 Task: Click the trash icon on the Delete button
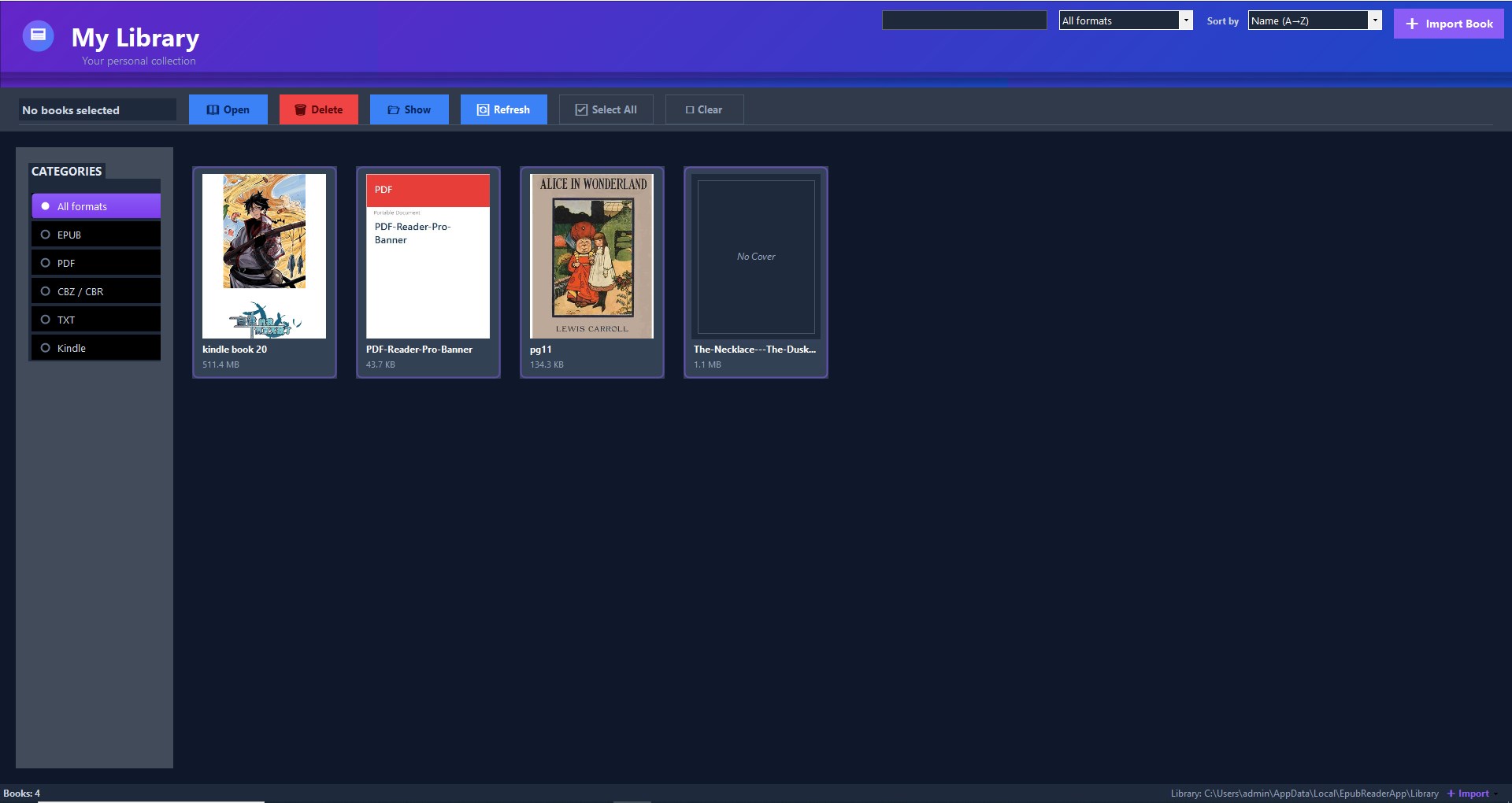click(301, 109)
